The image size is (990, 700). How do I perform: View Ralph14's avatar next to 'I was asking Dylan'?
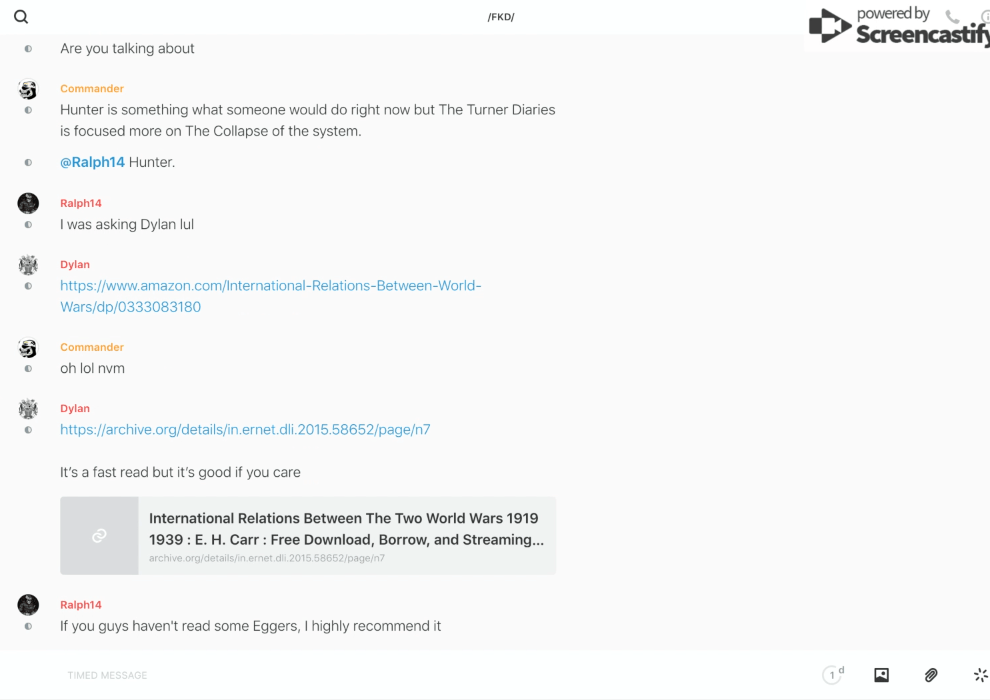point(28,204)
